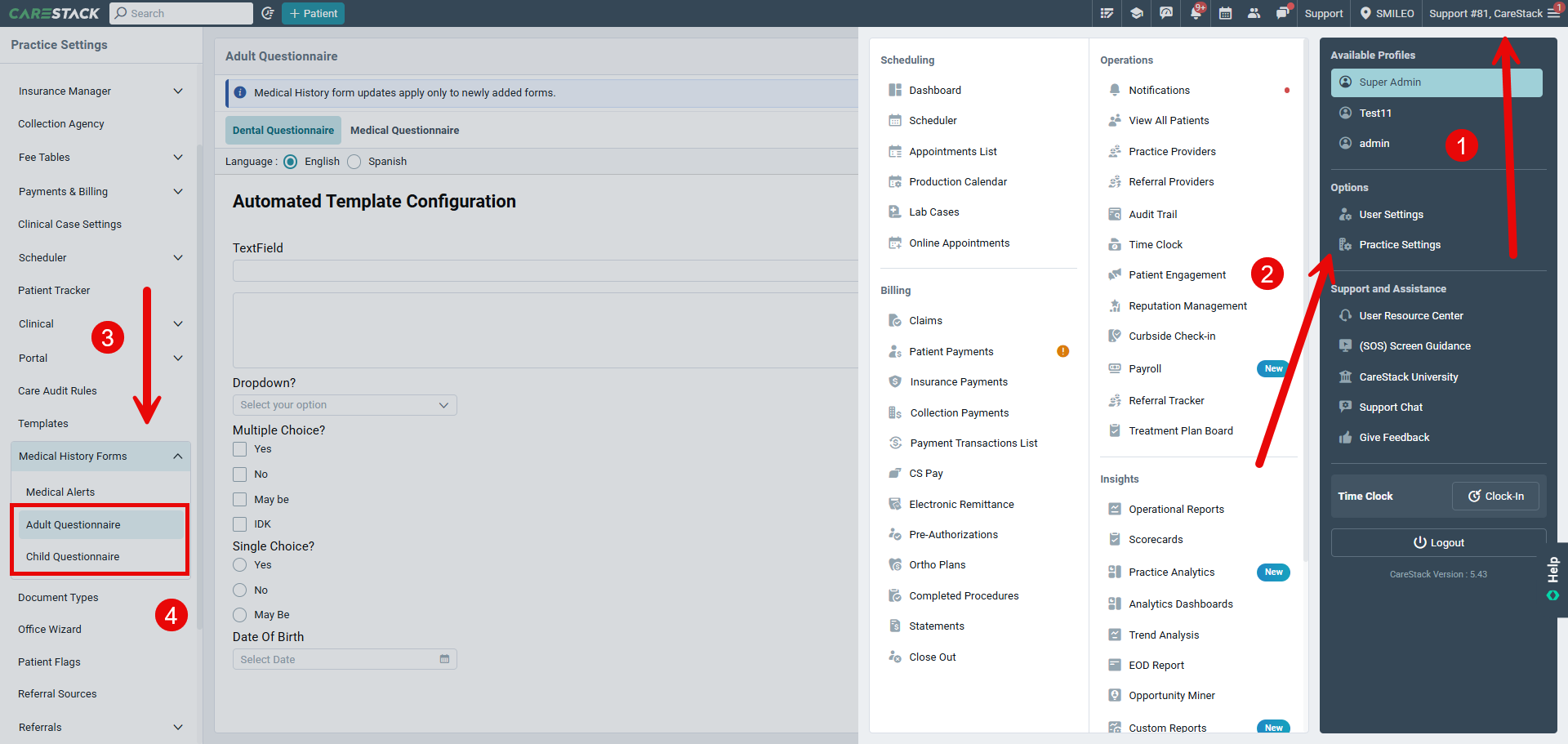The height and width of the screenshot is (744, 1568).
Task: Click the Clock-In button
Action: click(1495, 496)
